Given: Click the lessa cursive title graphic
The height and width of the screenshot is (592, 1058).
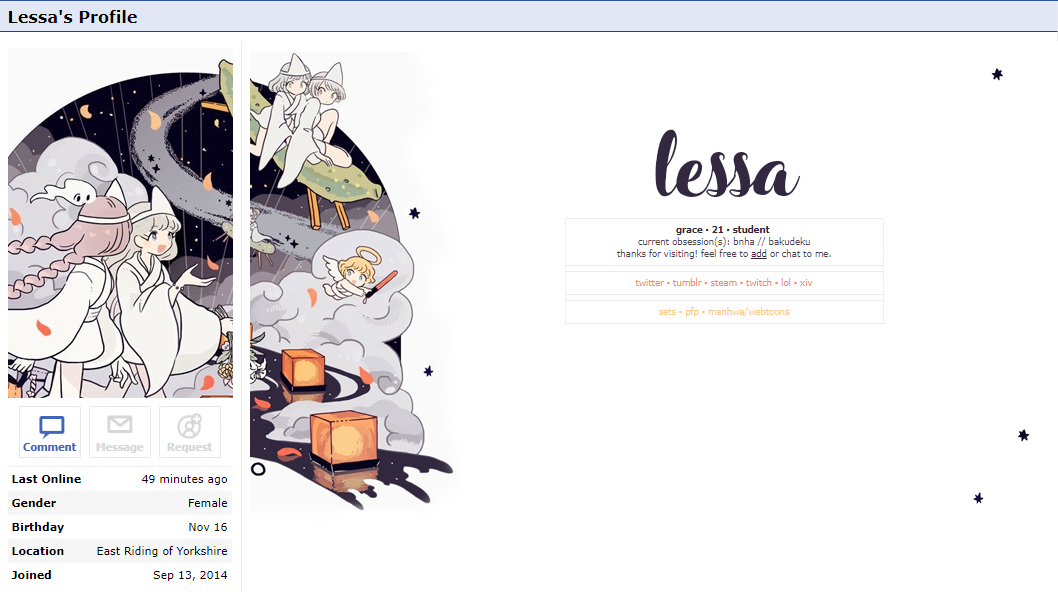Looking at the screenshot, I should pos(727,164).
